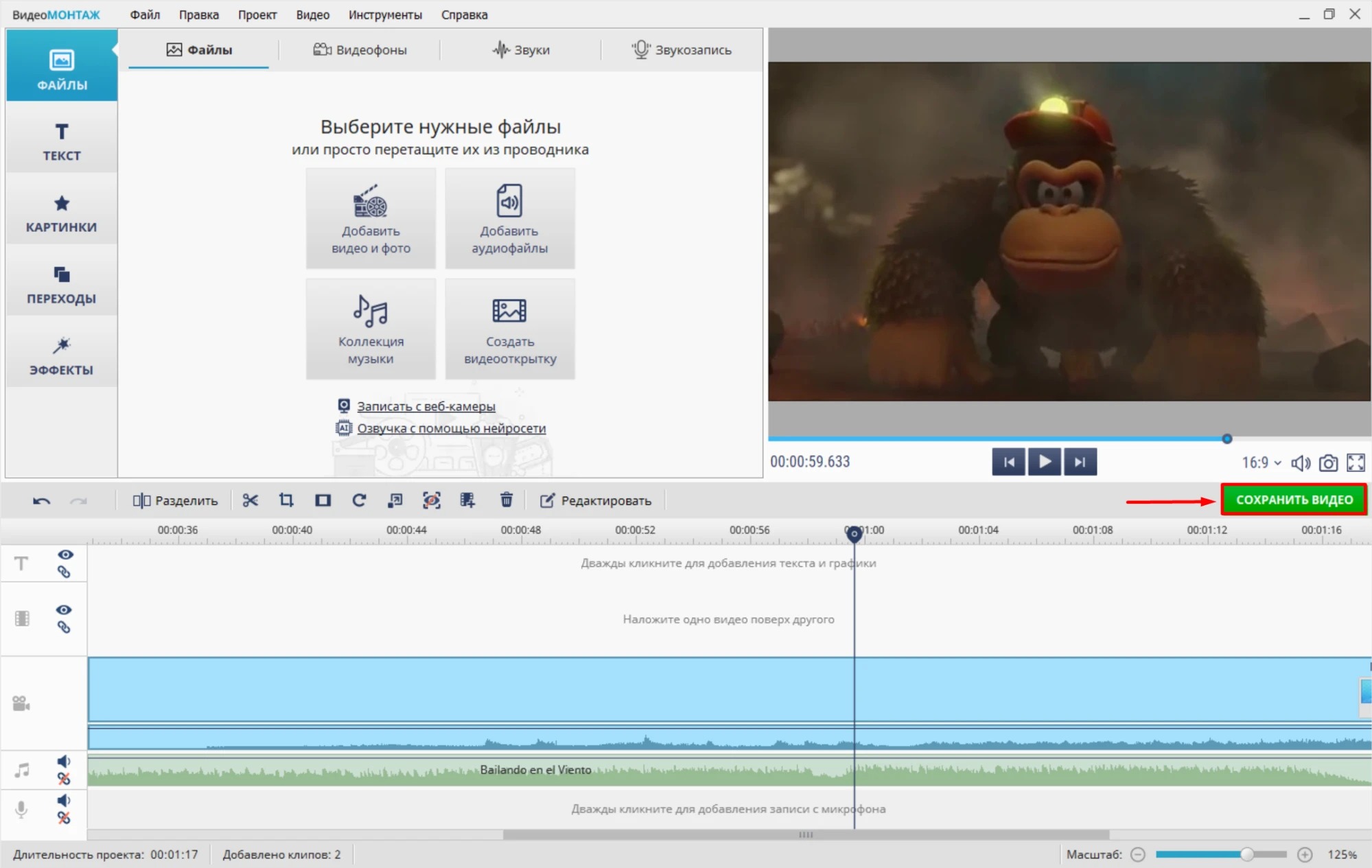1372x868 pixels.
Task: Click Добавить видео и фото button
Action: tap(371, 218)
